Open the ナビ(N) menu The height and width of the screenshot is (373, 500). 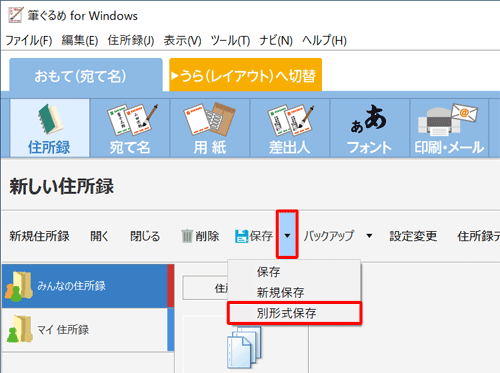pos(276,41)
